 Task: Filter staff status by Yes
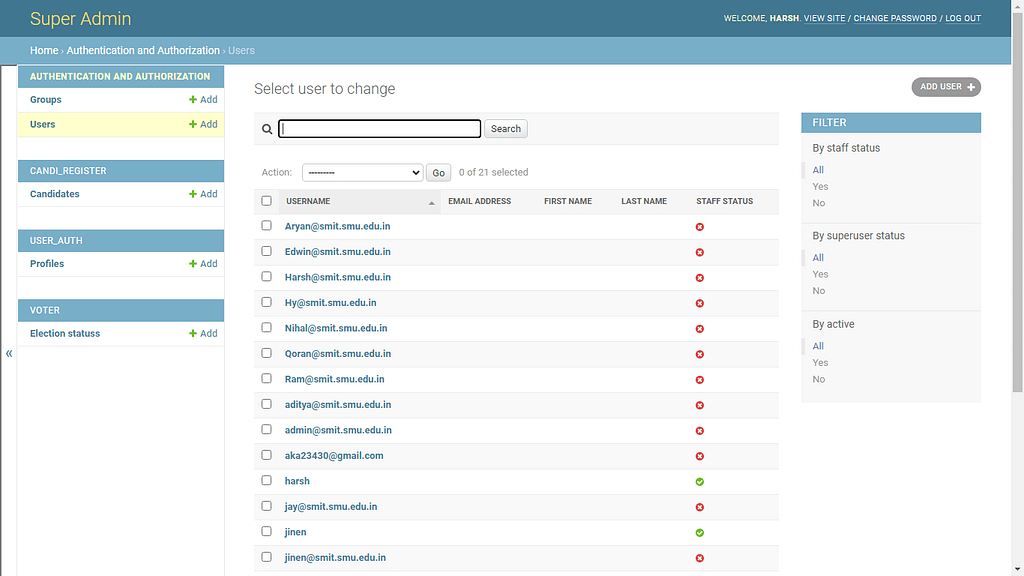820,187
